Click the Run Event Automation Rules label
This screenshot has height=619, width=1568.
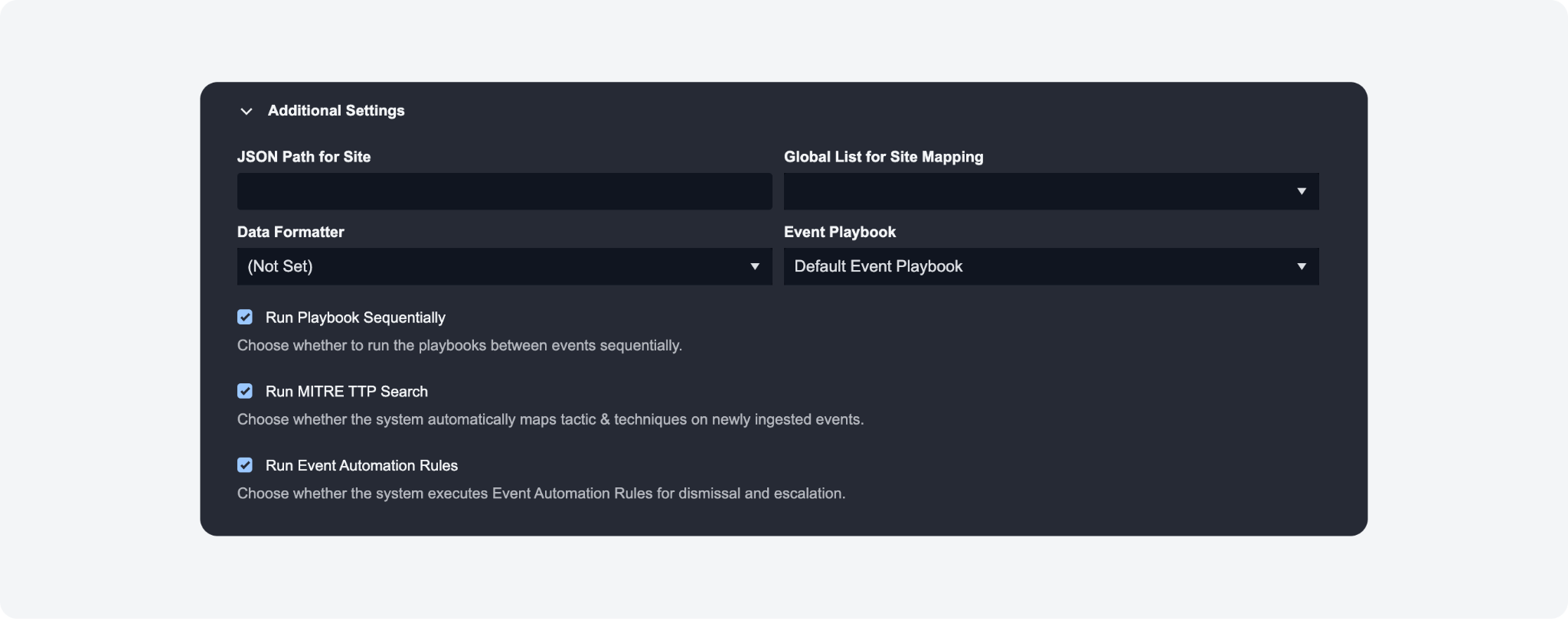pyautogui.click(x=361, y=466)
